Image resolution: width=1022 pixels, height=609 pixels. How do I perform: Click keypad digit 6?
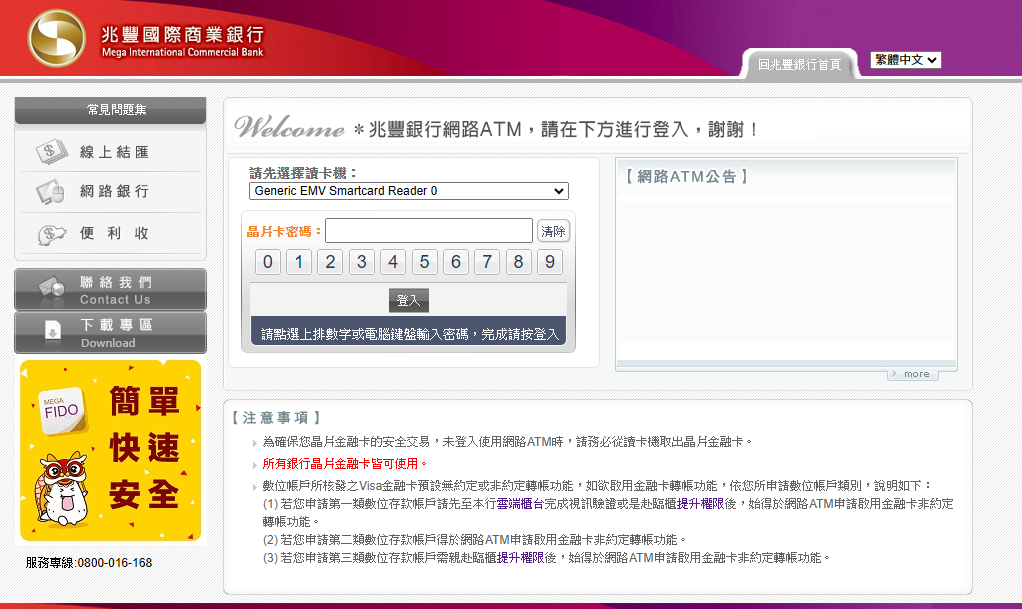tap(456, 262)
